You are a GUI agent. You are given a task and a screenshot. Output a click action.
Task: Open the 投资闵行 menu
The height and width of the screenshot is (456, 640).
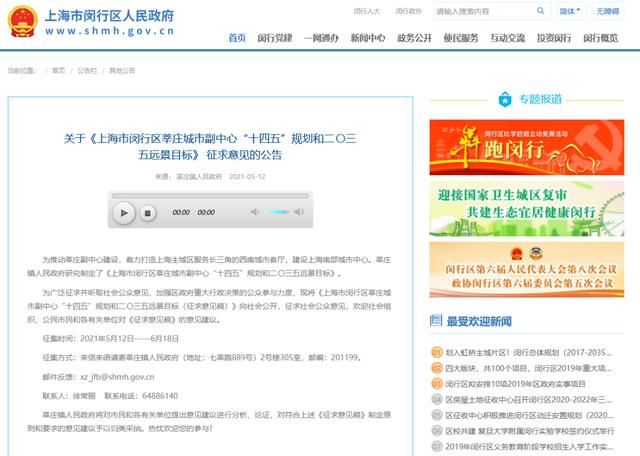coord(554,38)
